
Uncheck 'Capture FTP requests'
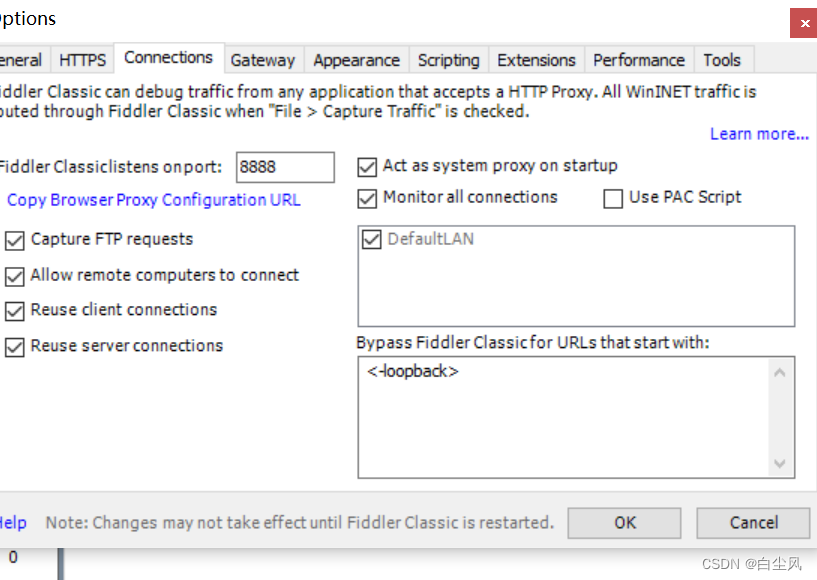(x=14, y=239)
